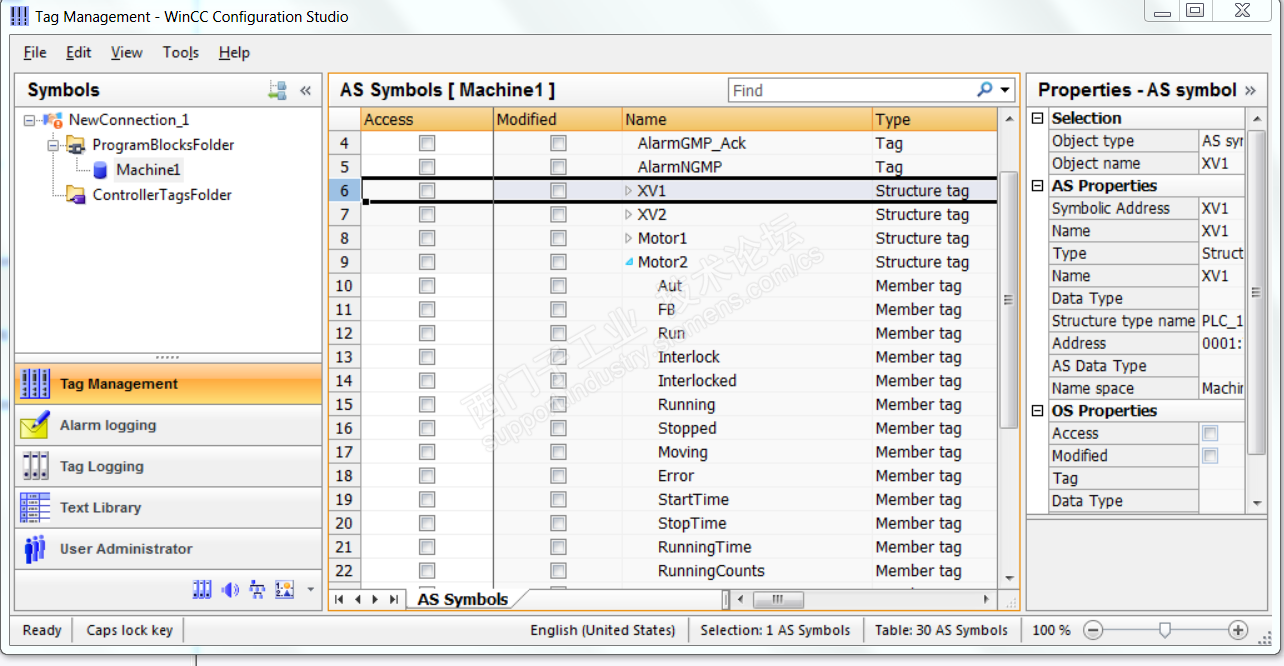This screenshot has height=666, width=1284.
Task: Sort by the Name column header
Action: pos(747,119)
